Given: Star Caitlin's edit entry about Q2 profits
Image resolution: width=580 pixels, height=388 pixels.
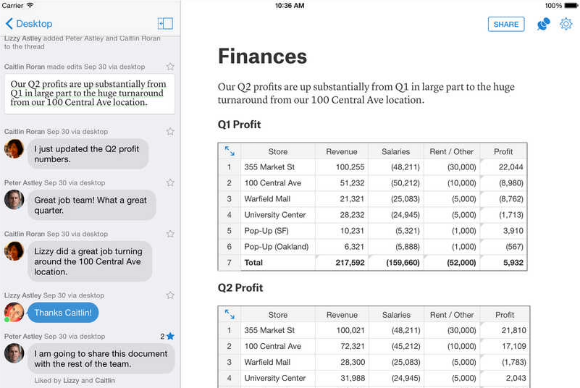Looking at the screenshot, I should pos(170,67).
